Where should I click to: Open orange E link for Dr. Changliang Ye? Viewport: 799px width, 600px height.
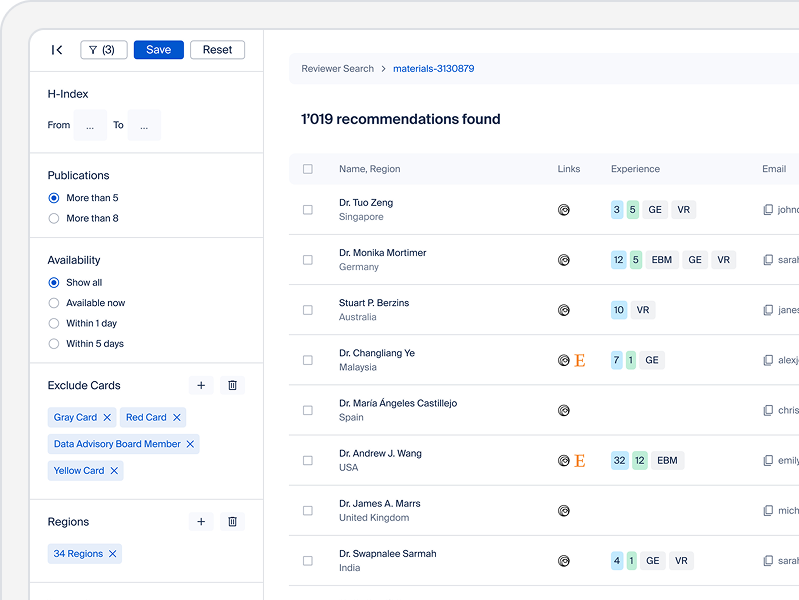pyautogui.click(x=579, y=360)
